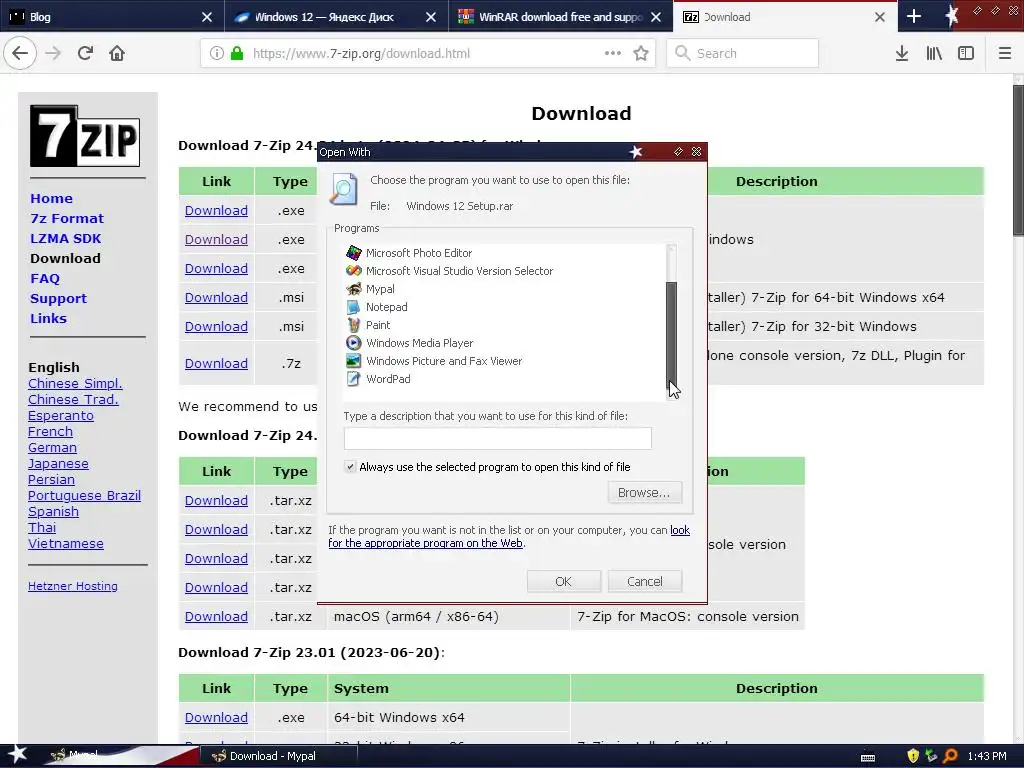Image resolution: width=1024 pixels, height=768 pixels.
Task: Click the browser forward arrow
Action: point(53,53)
